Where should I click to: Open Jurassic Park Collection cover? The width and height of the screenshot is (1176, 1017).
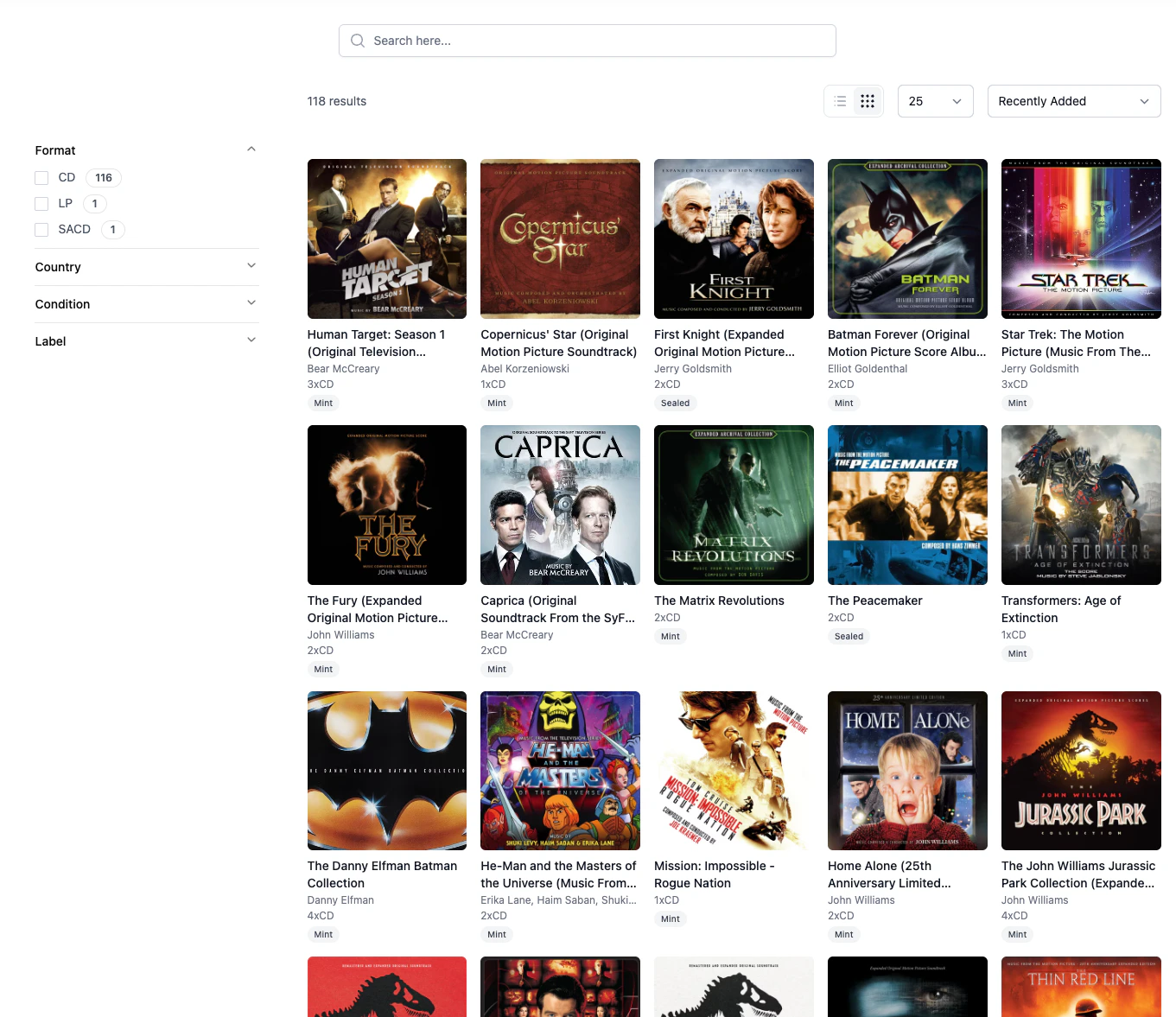[x=1081, y=771]
